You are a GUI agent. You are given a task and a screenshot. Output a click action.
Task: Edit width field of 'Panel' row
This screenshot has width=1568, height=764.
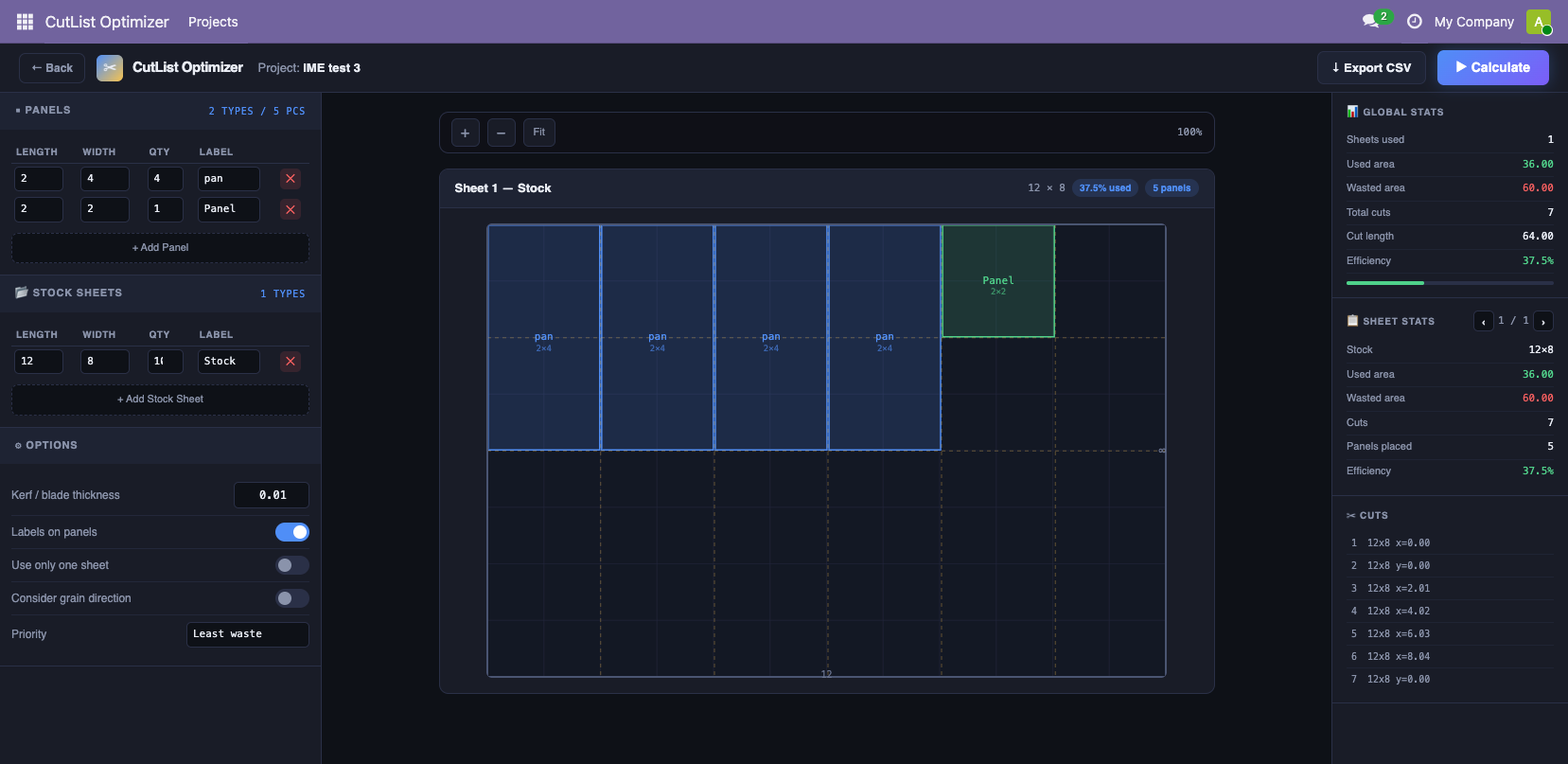(x=105, y=209)
